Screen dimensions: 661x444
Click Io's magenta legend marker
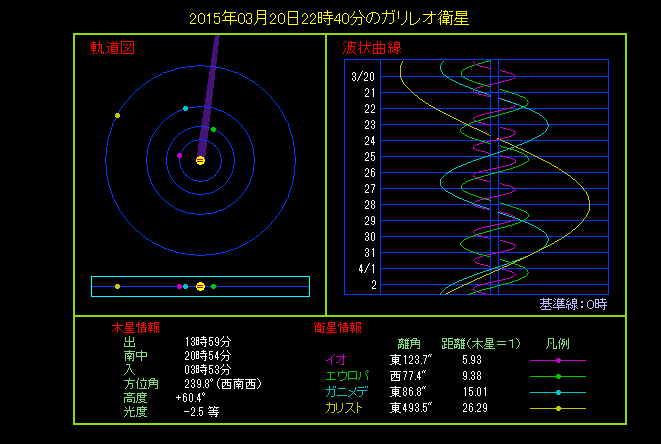pos(557,360)
